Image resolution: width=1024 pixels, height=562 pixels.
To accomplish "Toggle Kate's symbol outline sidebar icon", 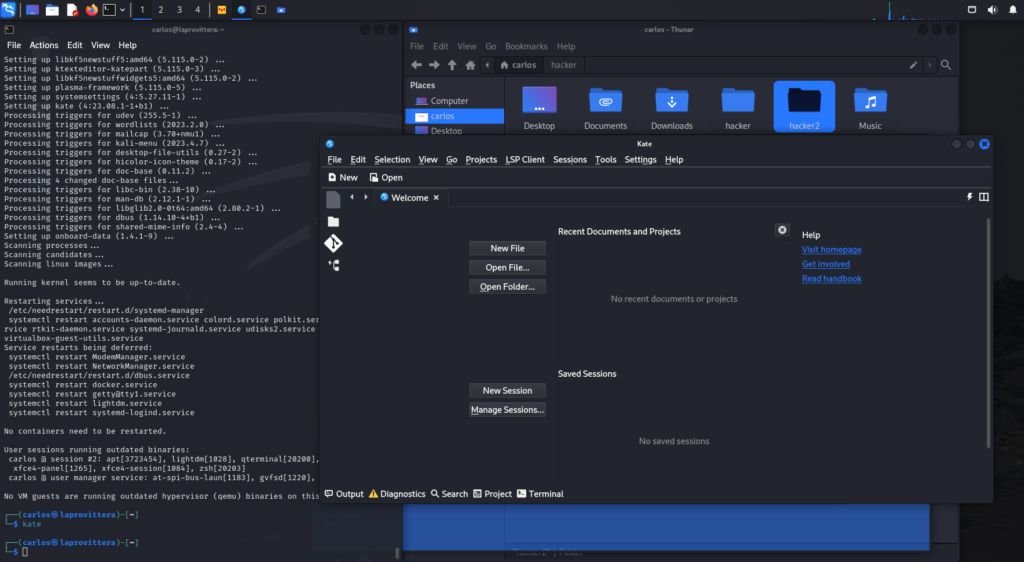I will [x=333, y=265].
